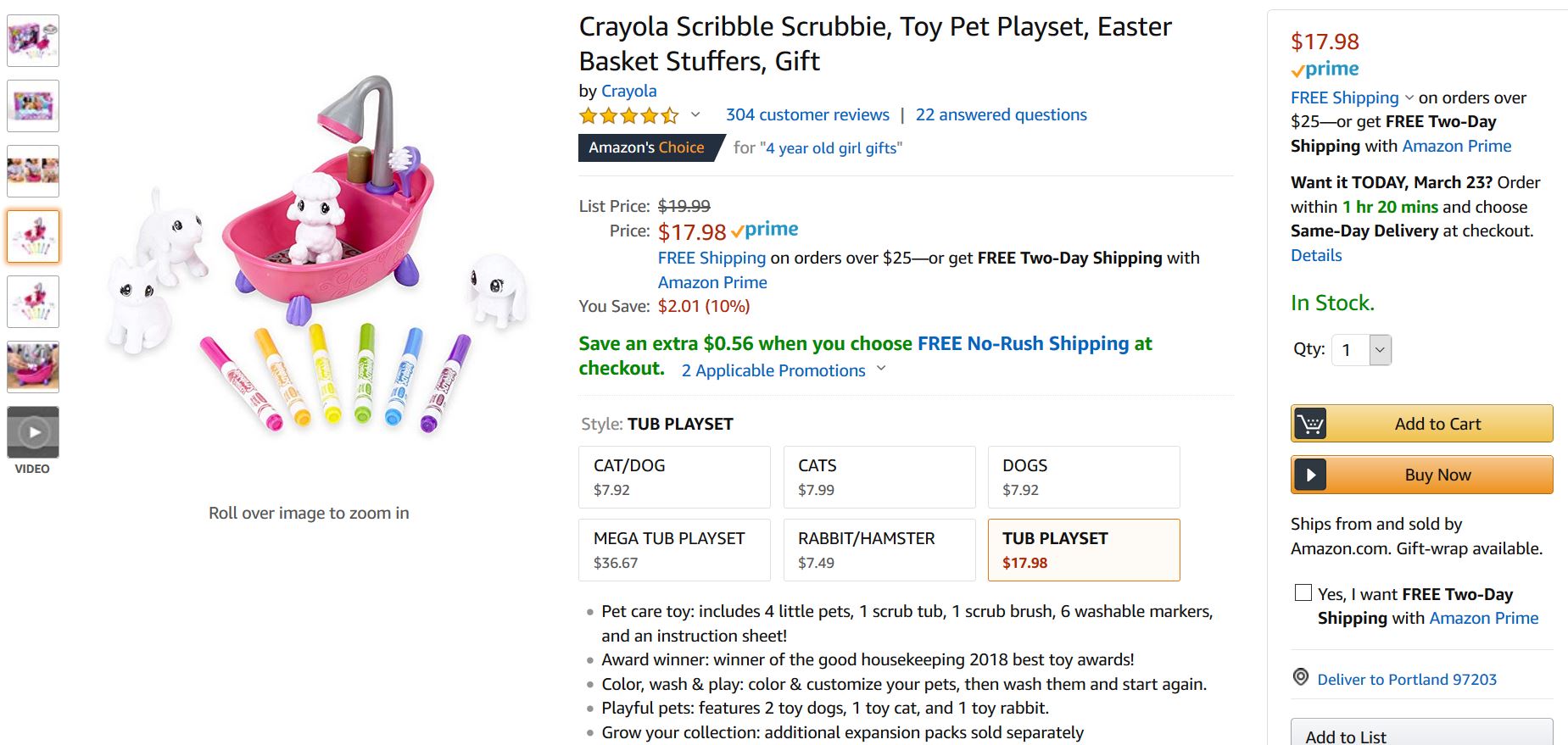The image size is (1568, 745).
Task: Select the RABBIT/HAMSTER style tile
Action: tap(879, 549)
